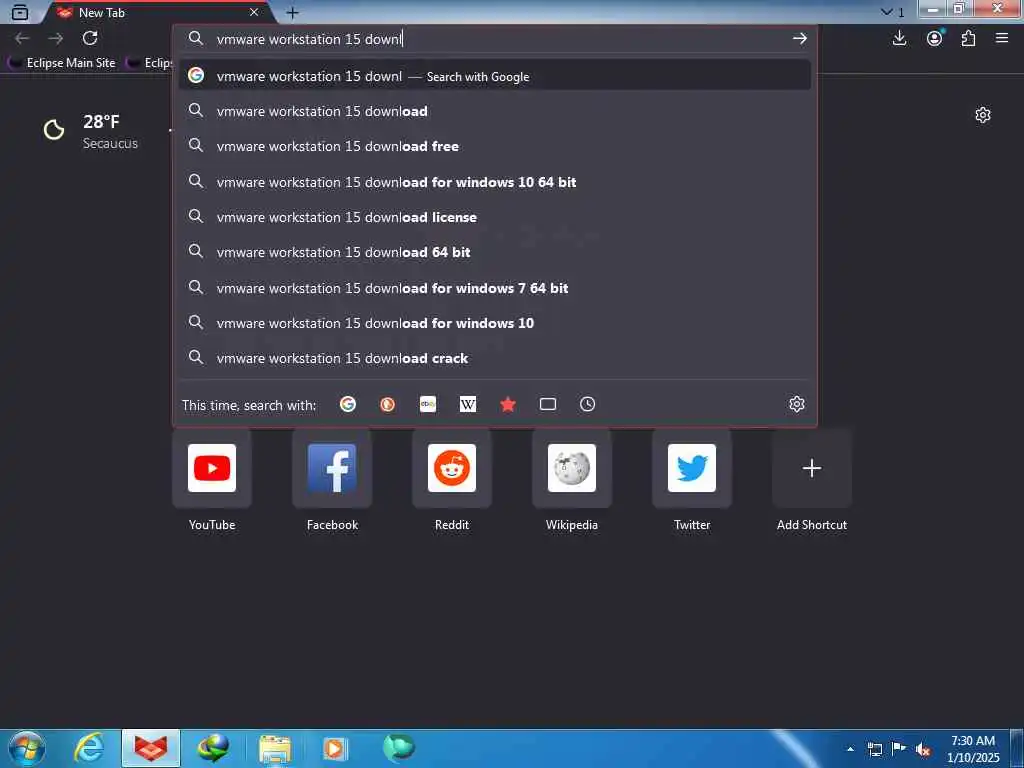
Task: Open the 28°F Secaucus weather widget
Action: tap(91, 131)
